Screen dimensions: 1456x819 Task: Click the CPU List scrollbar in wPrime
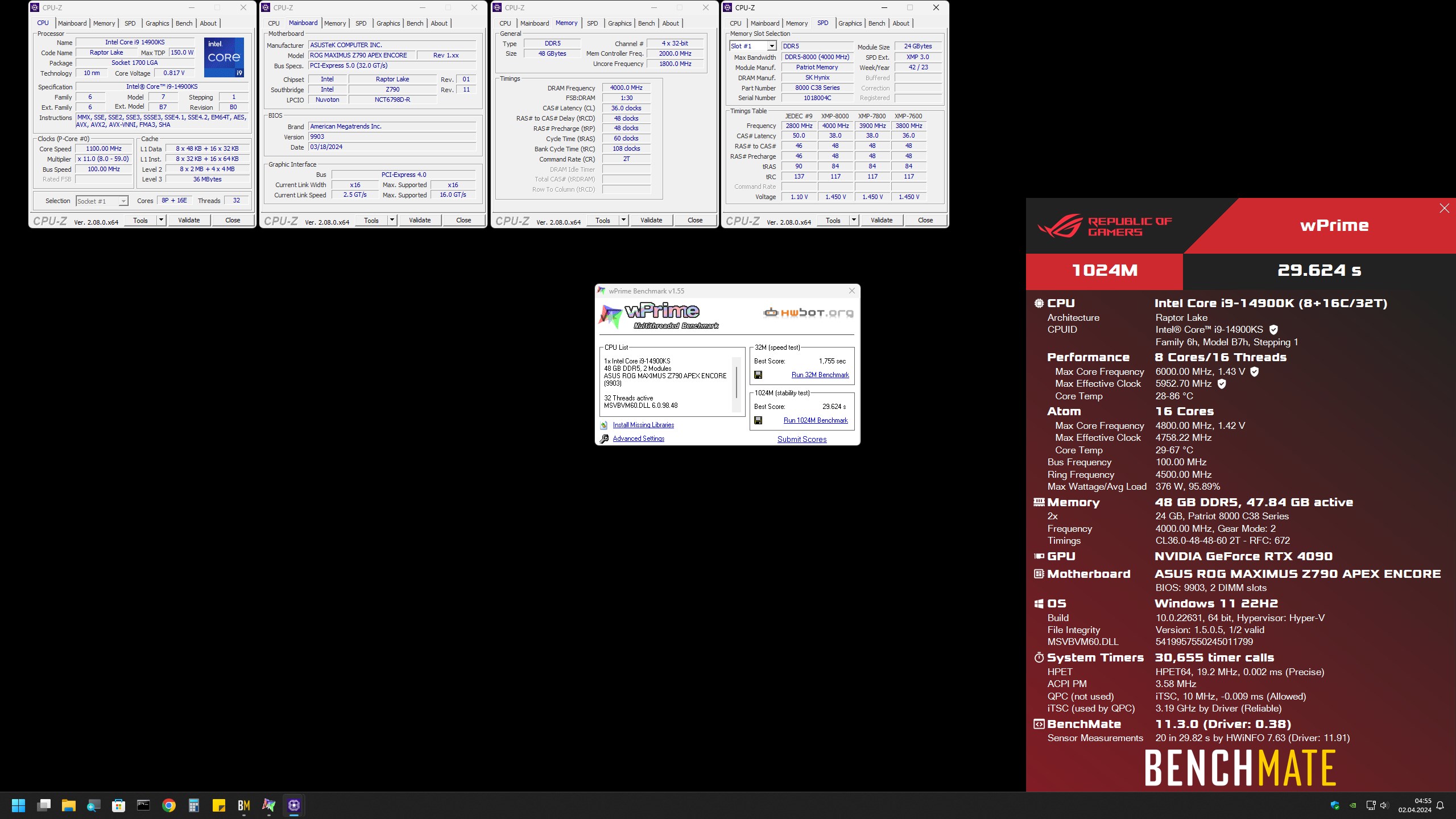coord(737,384)
